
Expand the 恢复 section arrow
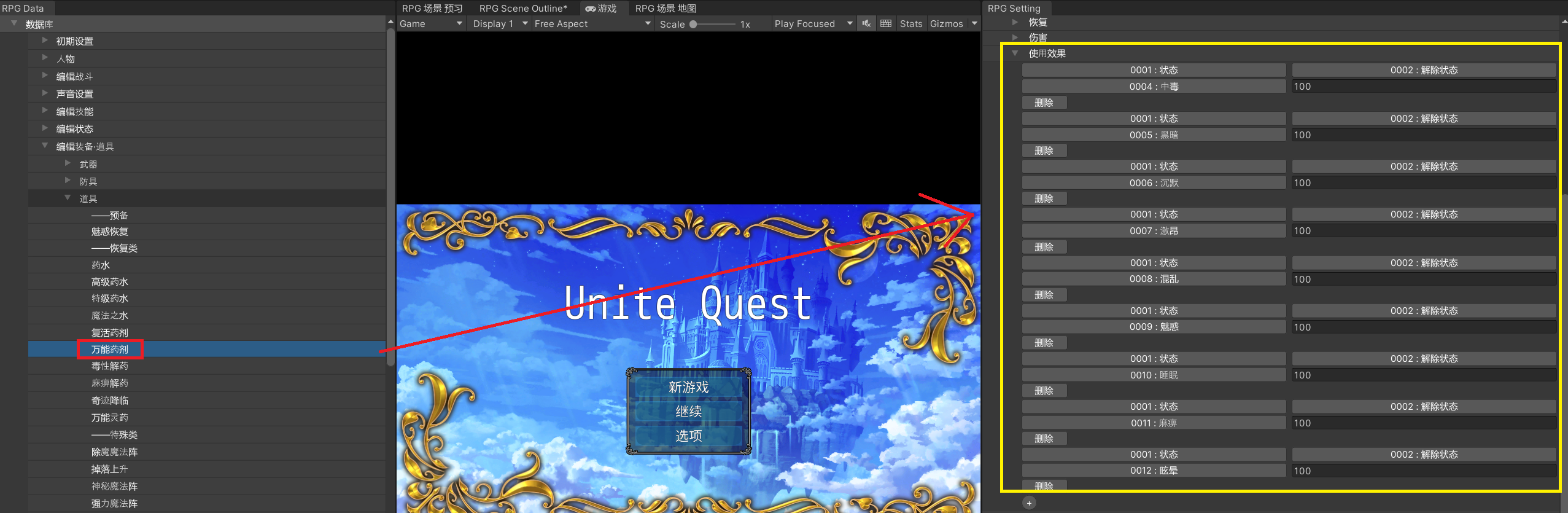click(1015, 22)
